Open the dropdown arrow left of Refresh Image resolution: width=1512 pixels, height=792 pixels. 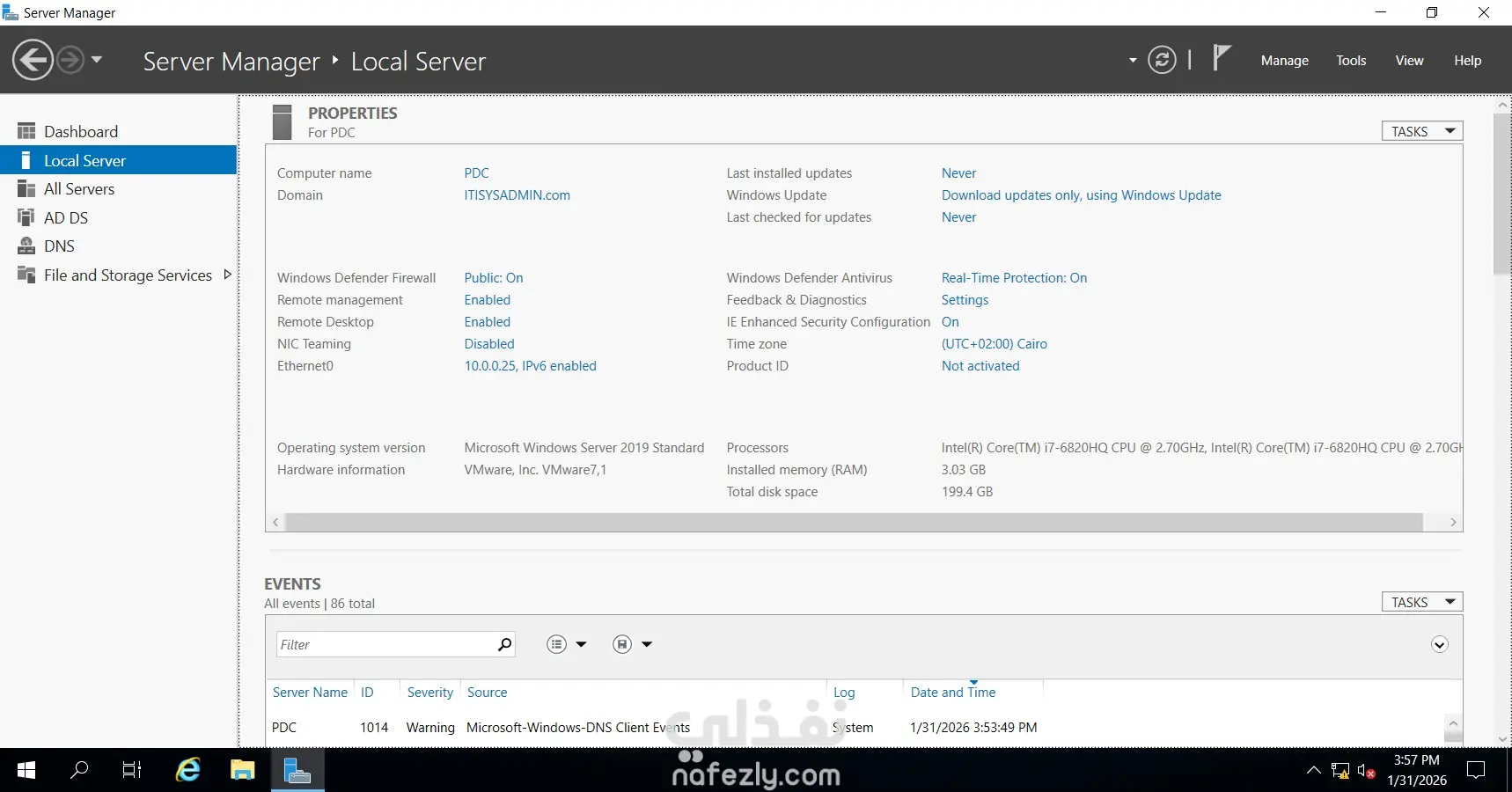tap(1133, 61)
